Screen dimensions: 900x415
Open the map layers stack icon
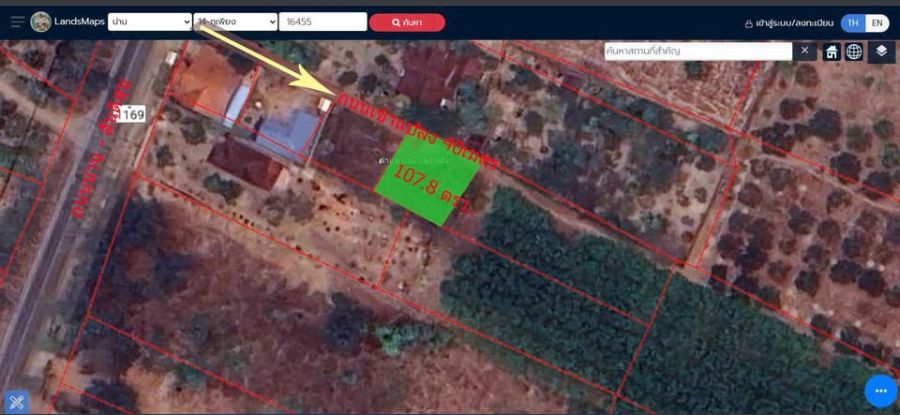881,52
